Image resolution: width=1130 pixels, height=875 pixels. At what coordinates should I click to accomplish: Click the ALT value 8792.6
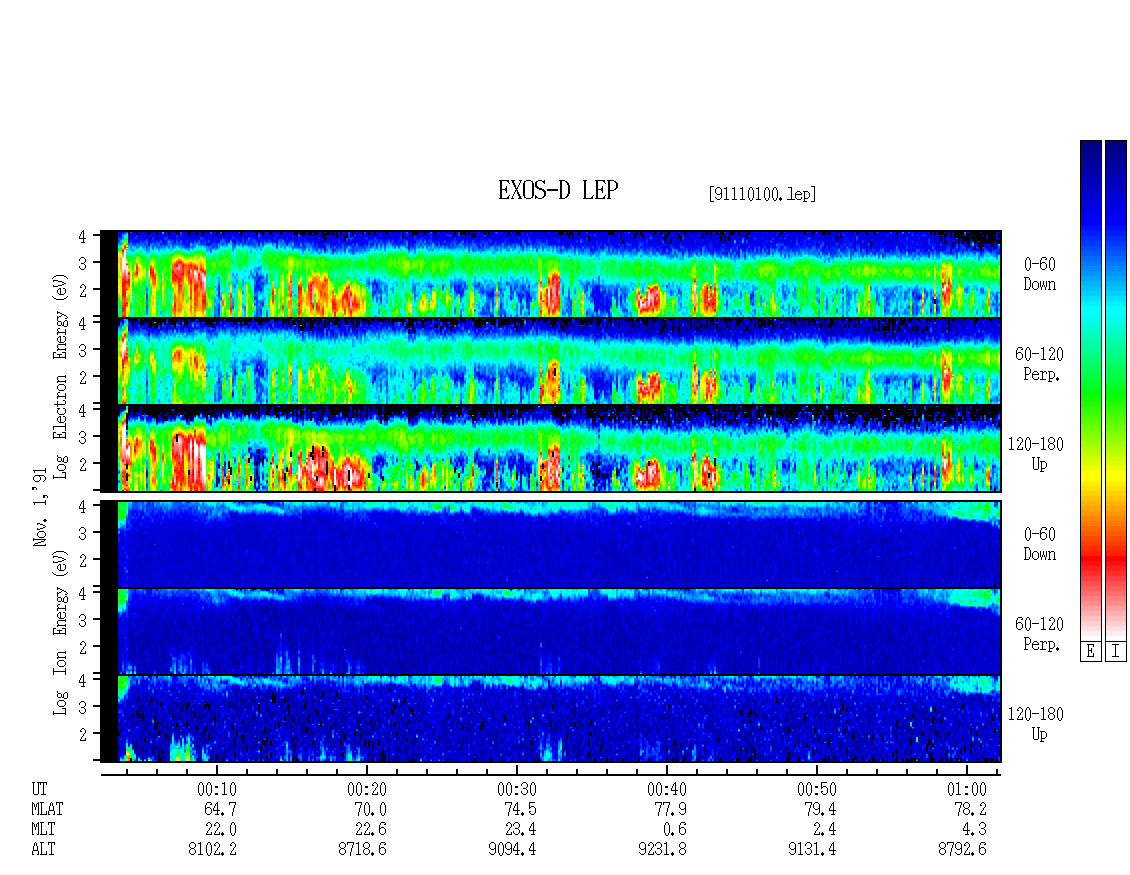click(962, 850)
